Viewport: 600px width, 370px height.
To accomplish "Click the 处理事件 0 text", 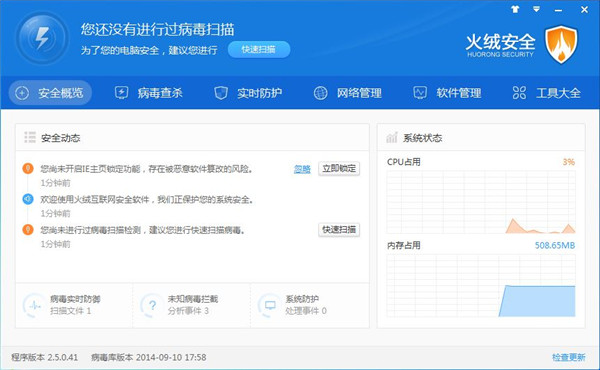I will 306,311.
